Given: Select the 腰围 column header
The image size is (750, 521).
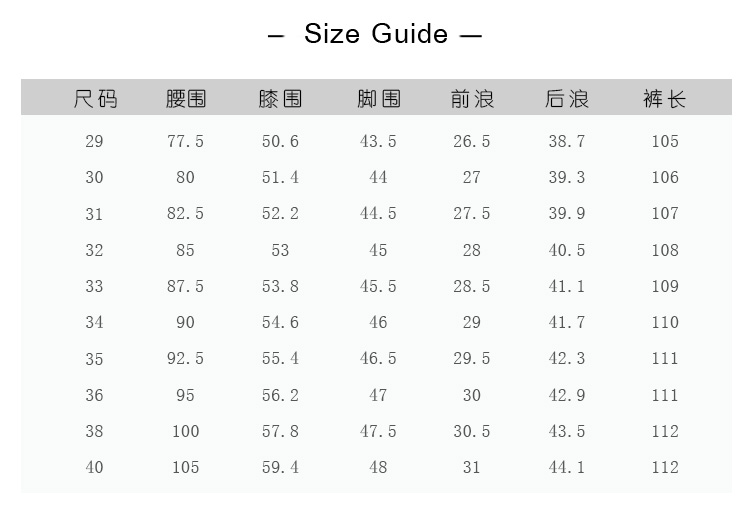Looking at the screenshot, I should tap(186, 99).
